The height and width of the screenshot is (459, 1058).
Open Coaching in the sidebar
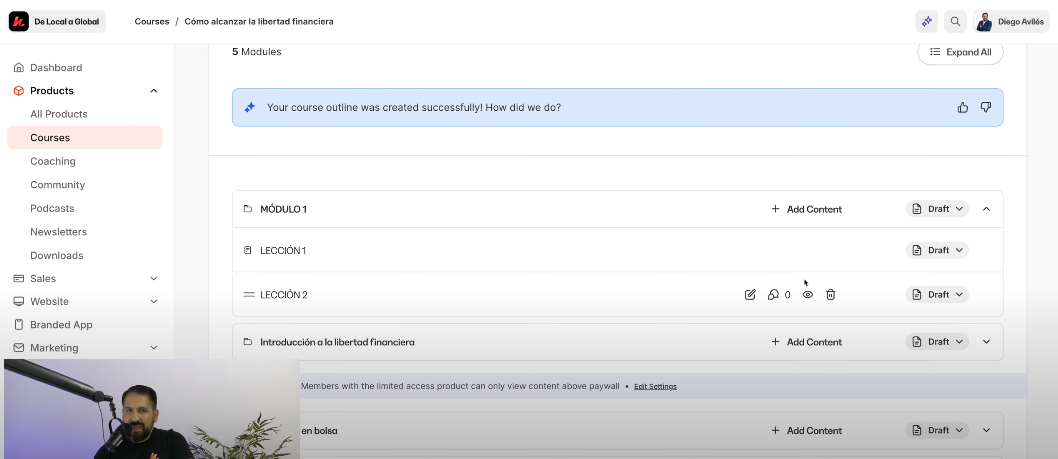coord(53,161)
